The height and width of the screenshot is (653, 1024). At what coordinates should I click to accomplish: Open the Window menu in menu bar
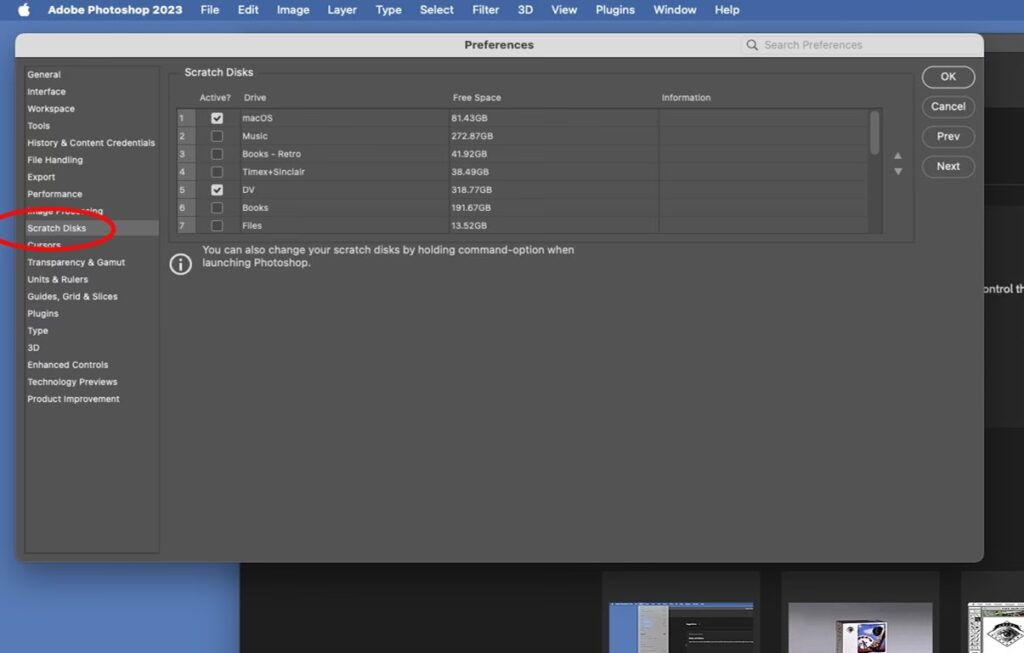(x=675, y=10)
